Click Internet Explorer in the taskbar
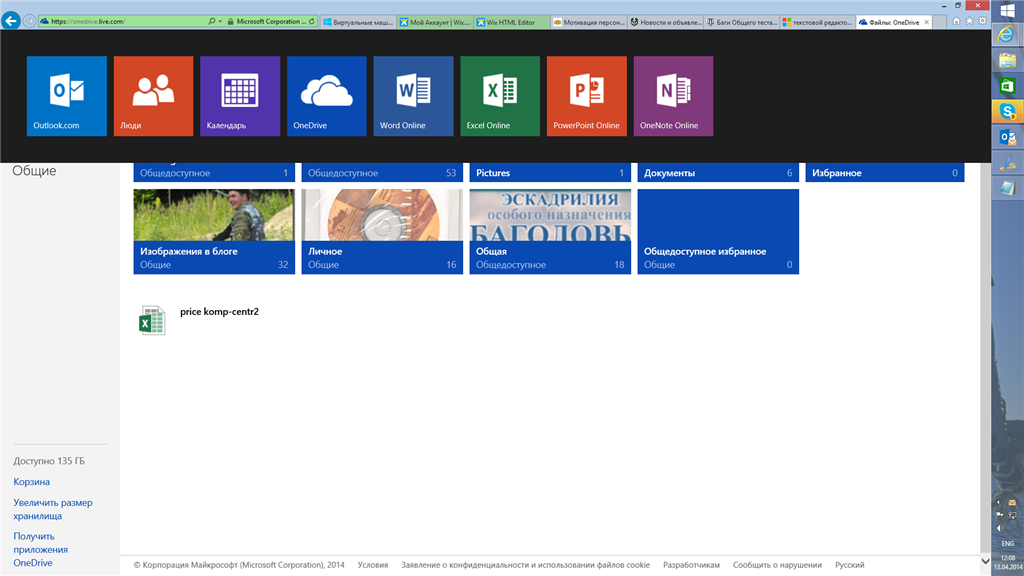 pyautogui.click(x=1008, y=35)
